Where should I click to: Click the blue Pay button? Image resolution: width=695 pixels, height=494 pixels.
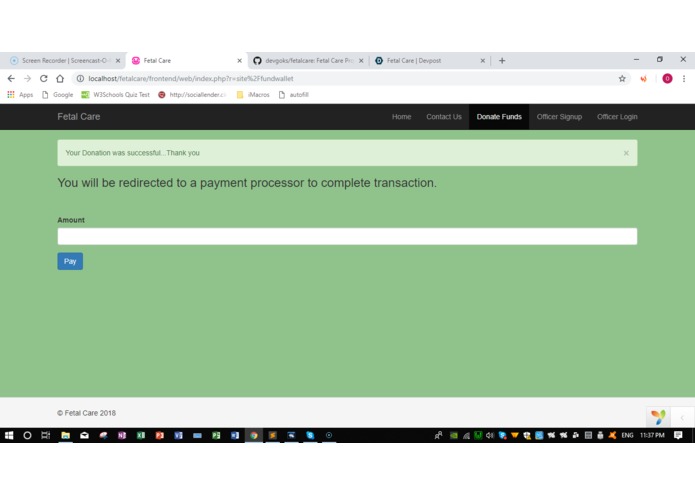pyautogui.click(x=70, y=261)
